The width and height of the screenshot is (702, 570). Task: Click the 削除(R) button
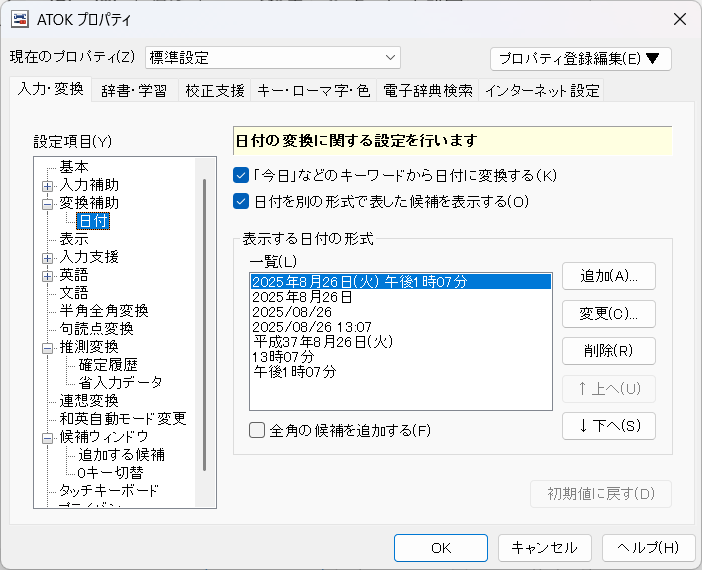[609, 351]
